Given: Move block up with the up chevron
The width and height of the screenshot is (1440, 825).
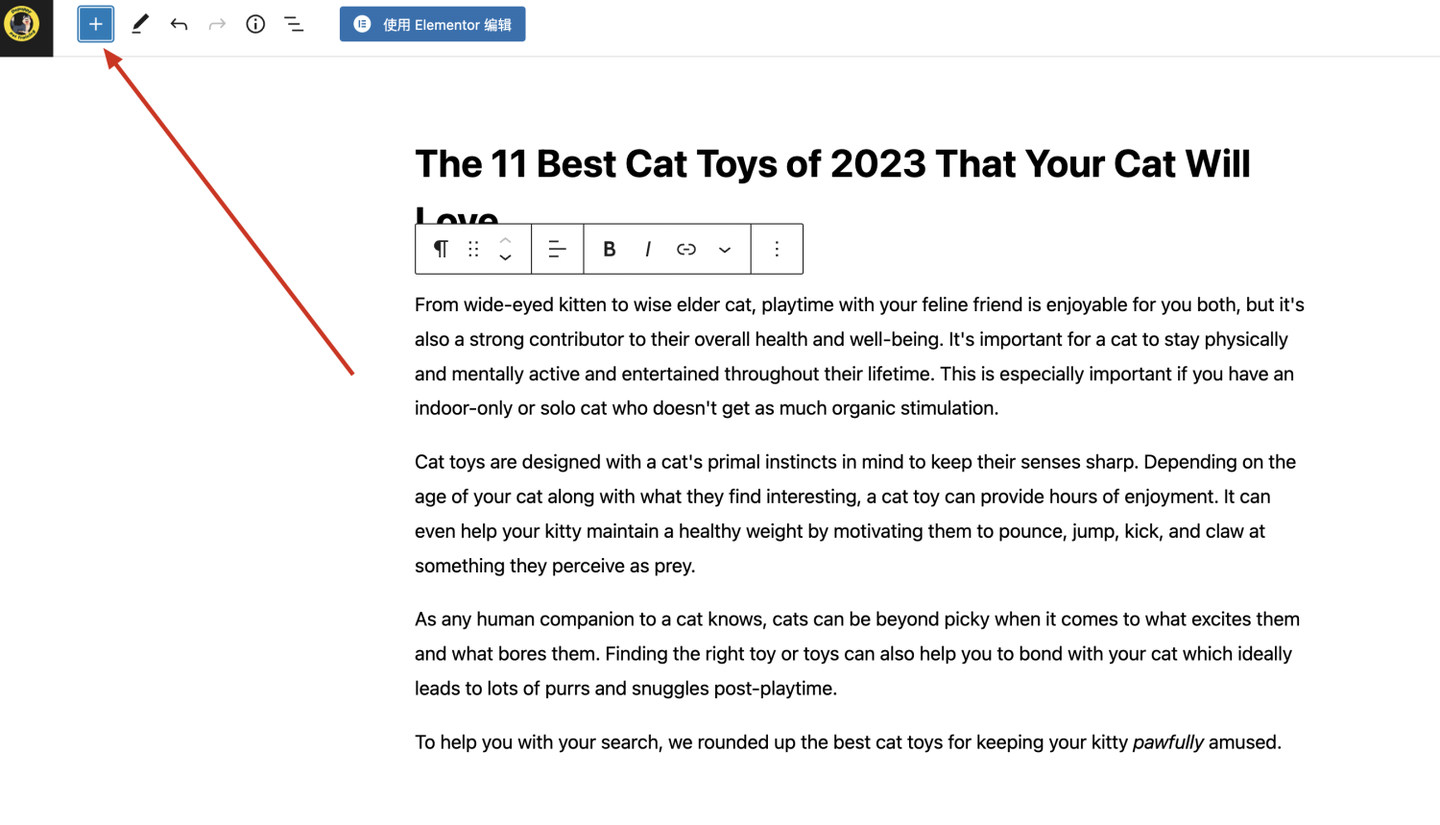Looking at the screenshot, I should coord(506,240).
